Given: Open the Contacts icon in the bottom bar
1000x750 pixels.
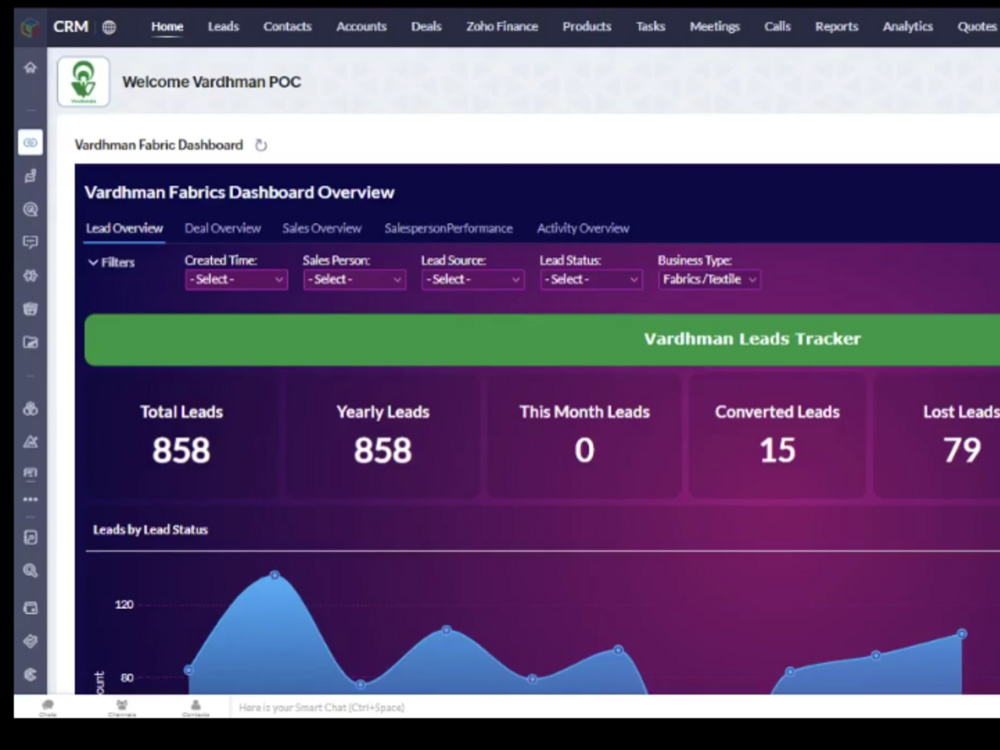Looking at the screenshot, I should 196,707.
